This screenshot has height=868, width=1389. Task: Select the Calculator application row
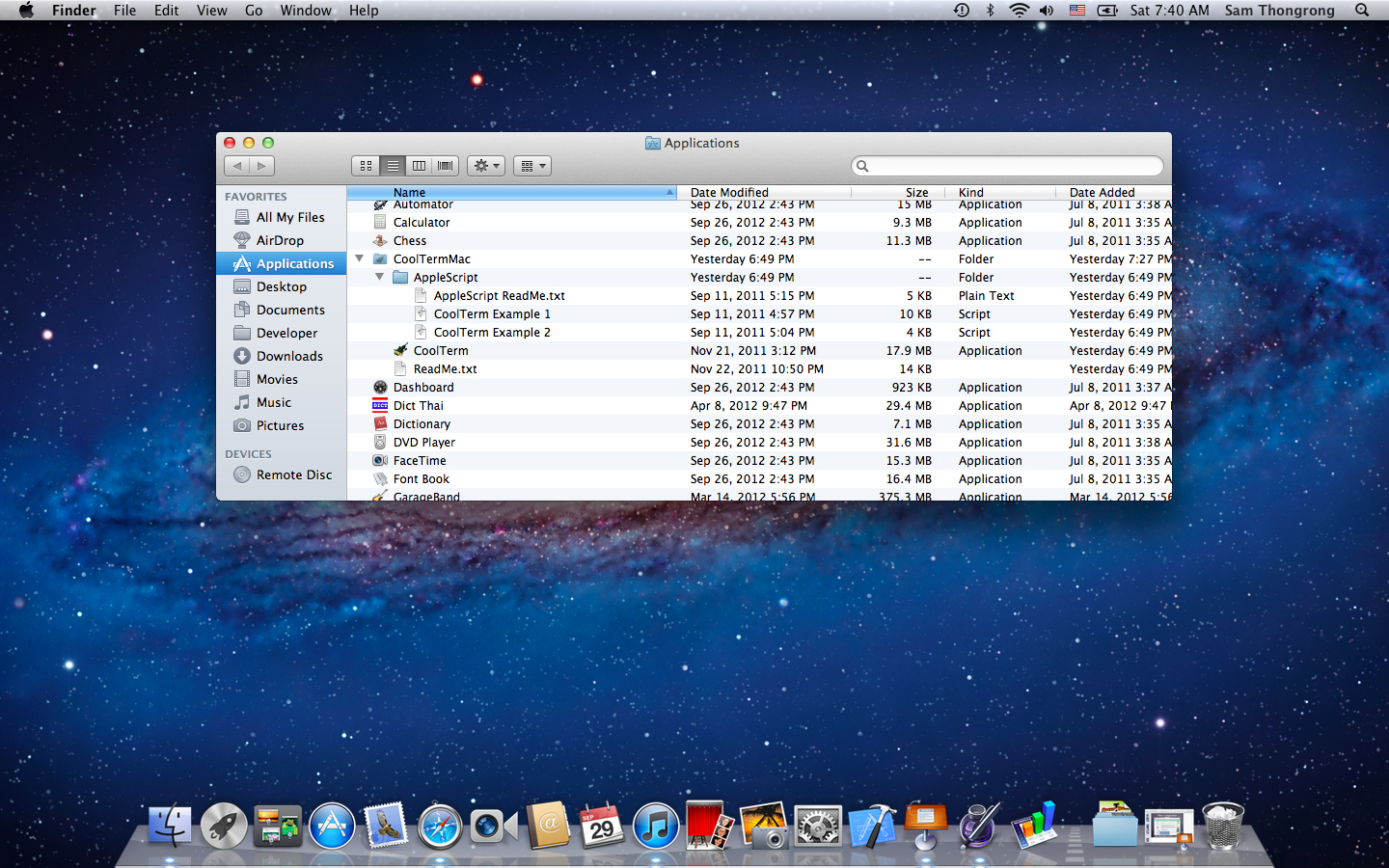759,222
